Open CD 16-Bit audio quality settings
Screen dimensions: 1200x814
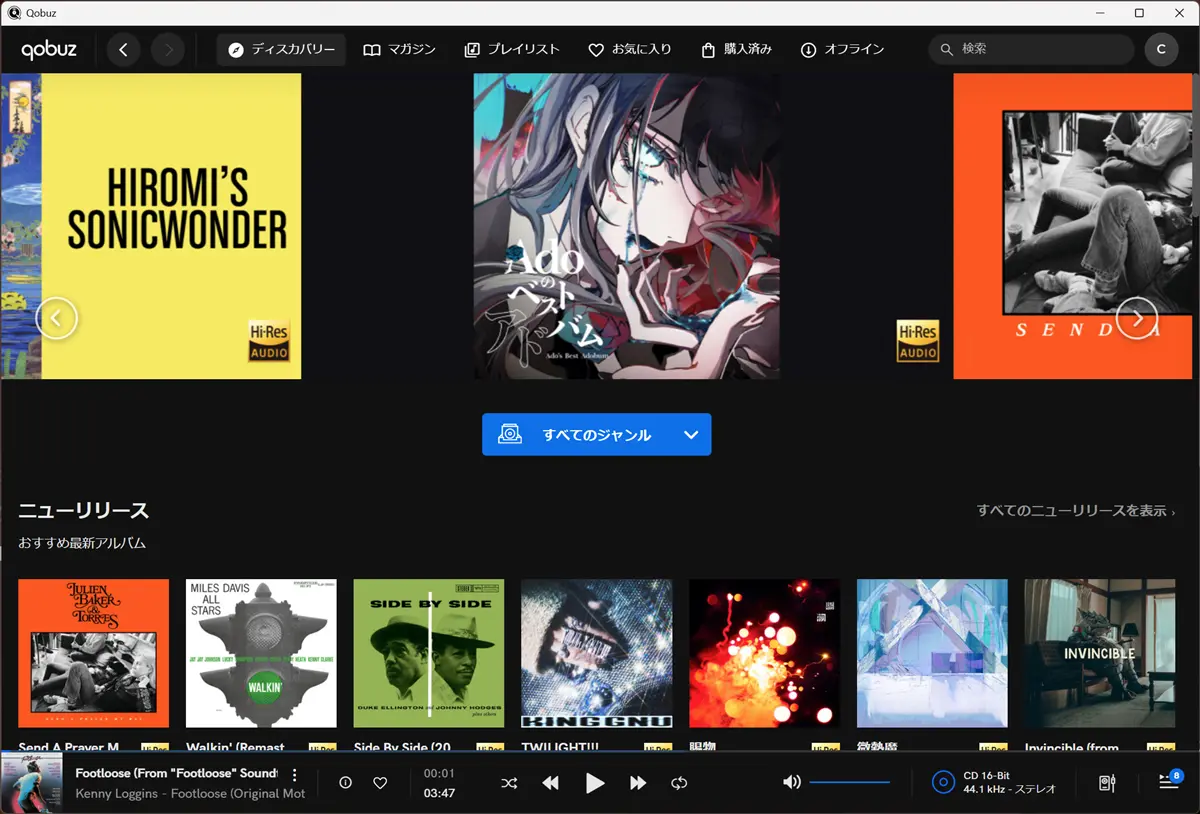[x=994, y=782]
